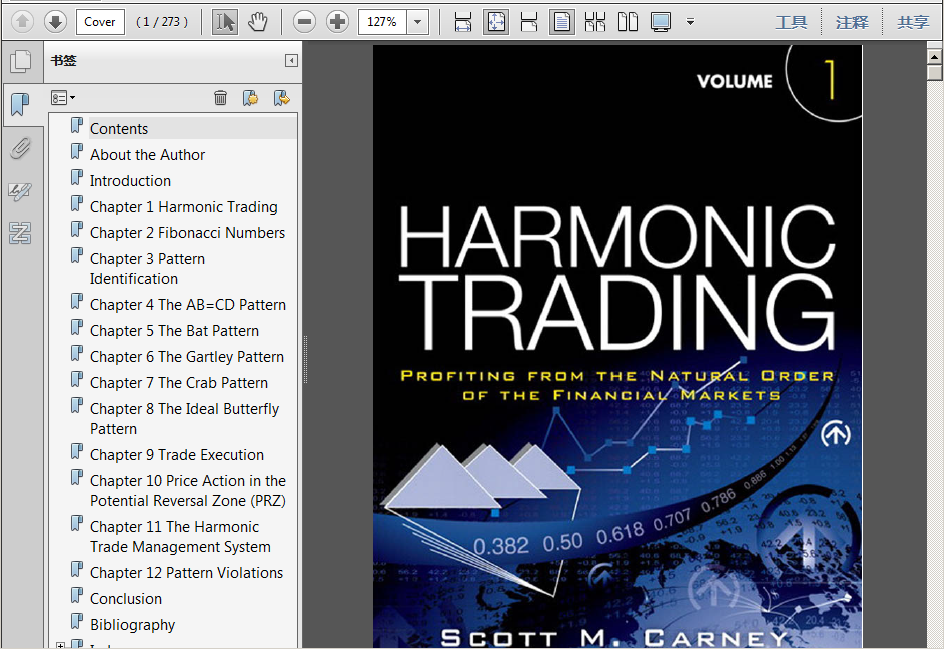Jump to Introduction bookmark
The image size is (944, 650).
point(130,181)
